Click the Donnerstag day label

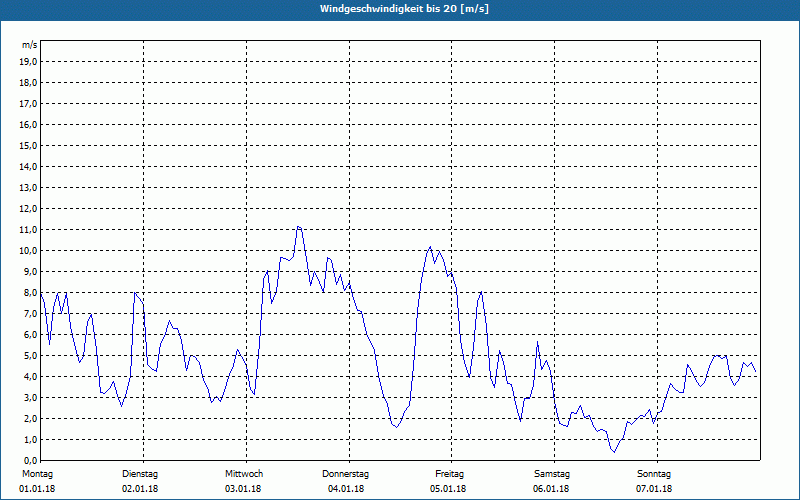point(345,474)
